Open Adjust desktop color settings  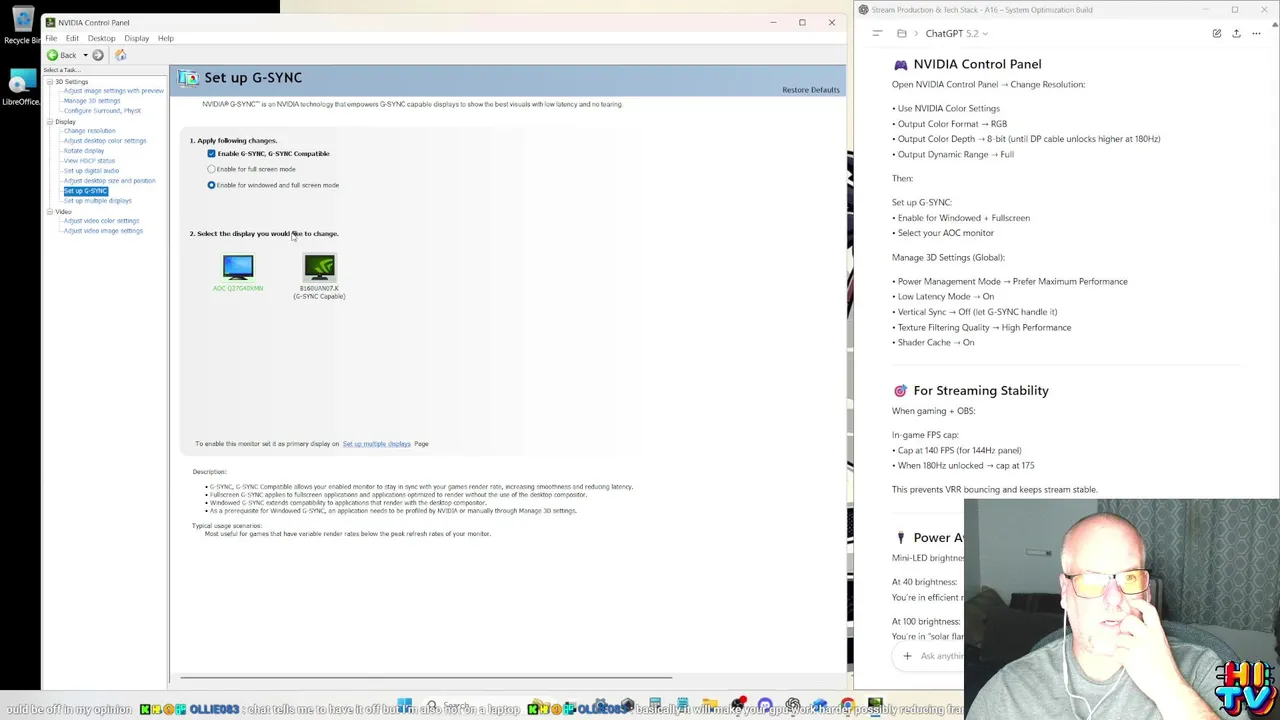tap(105, 141)
